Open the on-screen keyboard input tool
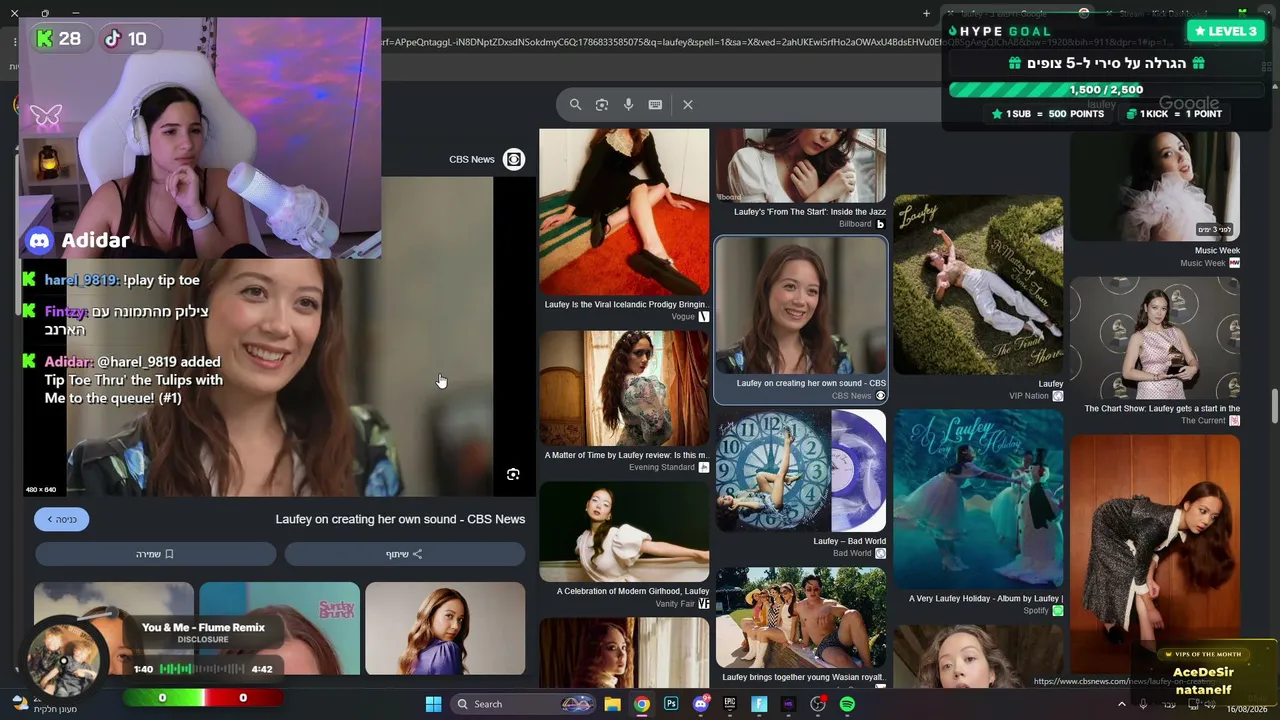 point(655,104)
